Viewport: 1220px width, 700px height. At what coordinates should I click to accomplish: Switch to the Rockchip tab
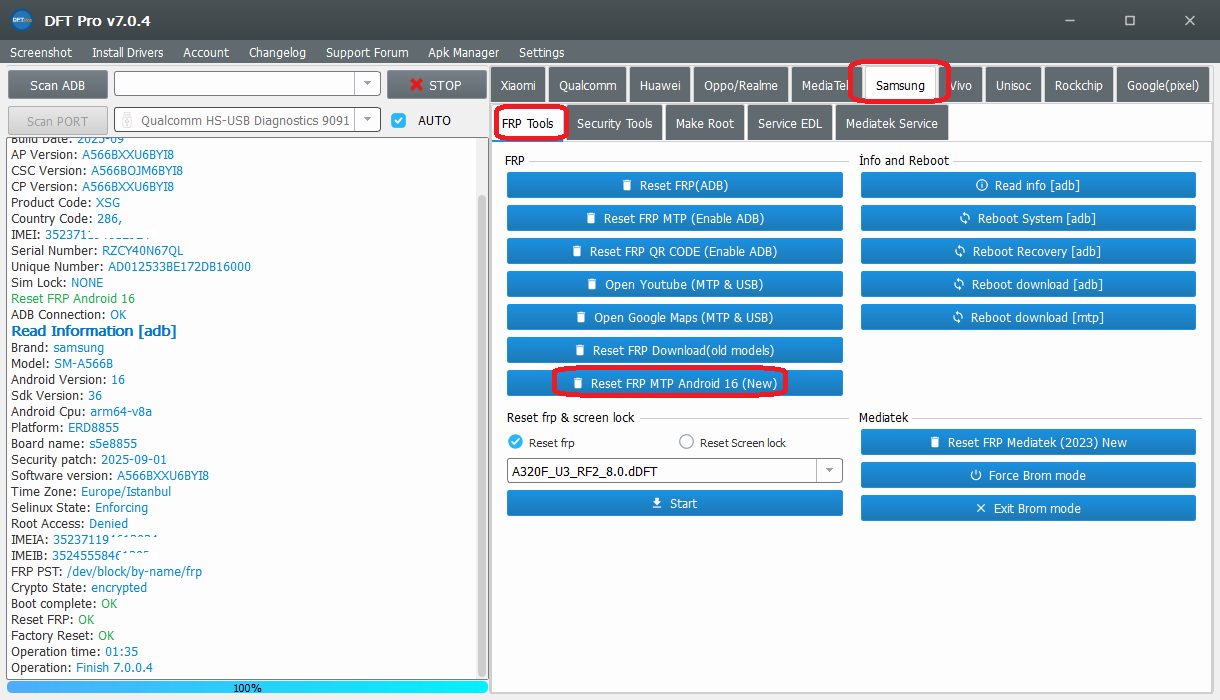pyautogui.click(x=1078, y=85)
